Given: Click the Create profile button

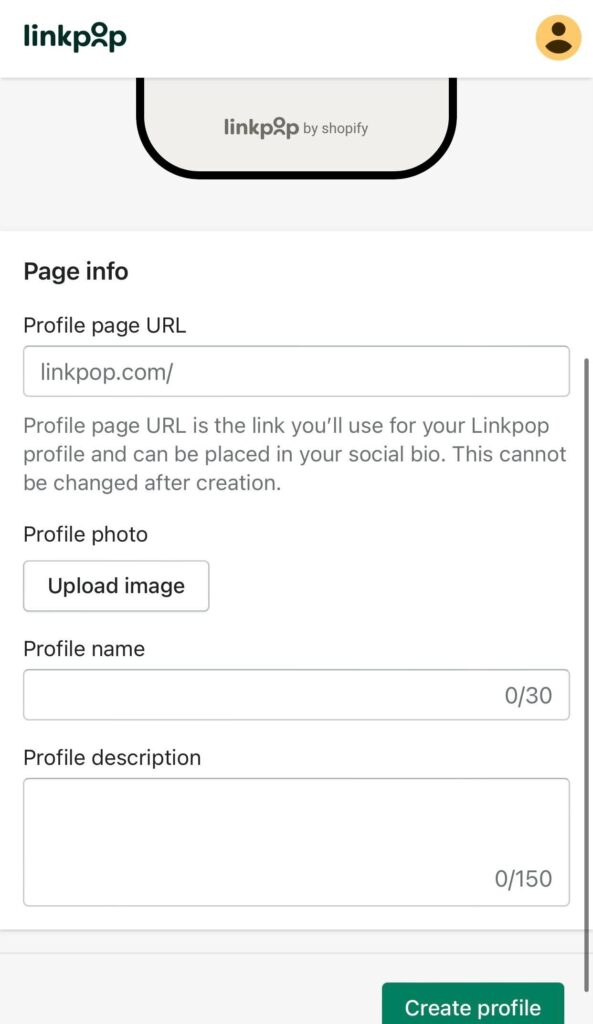Looking at the screenshot, I should [473, 1006].
